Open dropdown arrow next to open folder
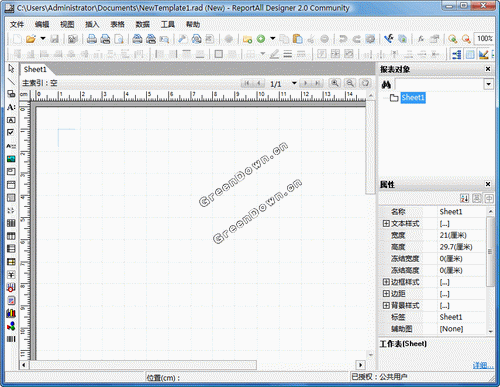Image resolution: width=500 pixels, height=387 pixels. click(x=43, y=39)
